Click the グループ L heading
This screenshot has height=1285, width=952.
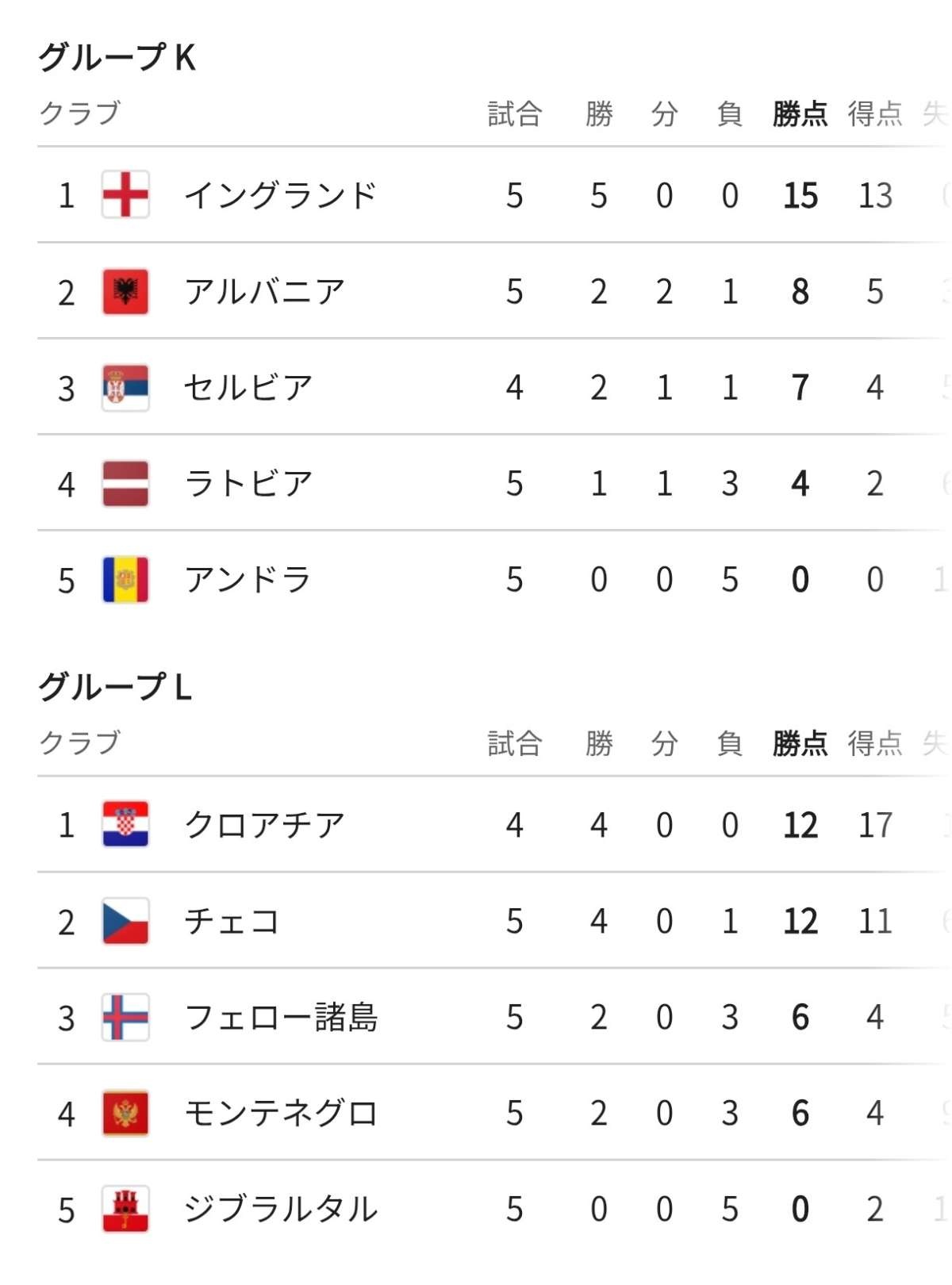(x=116, y=687)
